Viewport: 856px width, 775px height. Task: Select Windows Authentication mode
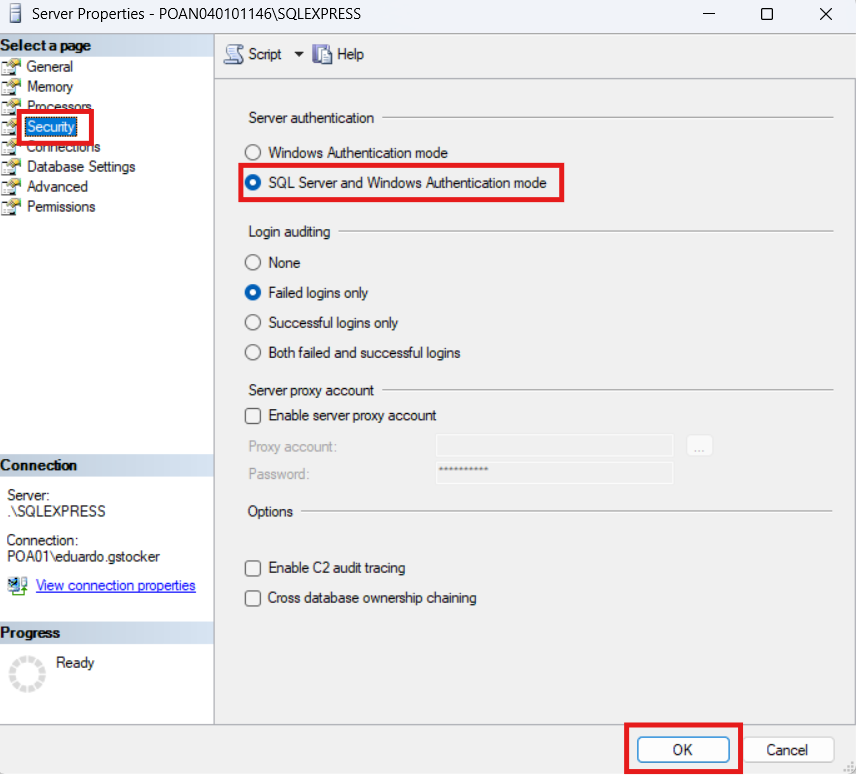[x=253, y=153]
